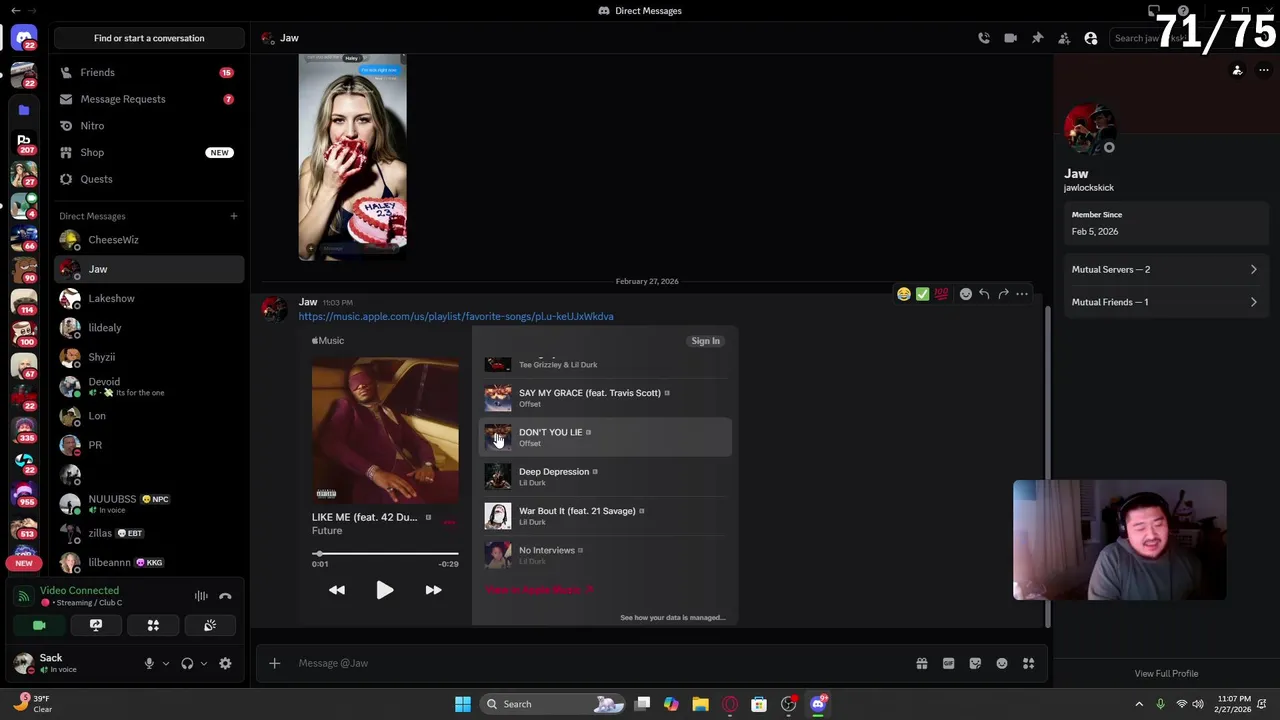React with the laughing emoji
The height and width of the screenshot is (720, 1280).
pyautogui.click(x=904, y=294)
